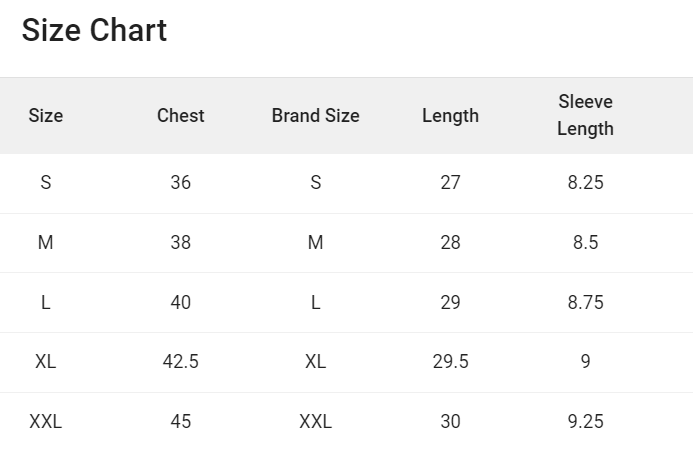Click L in the Size column
The image size is (693, 466).
46,302
